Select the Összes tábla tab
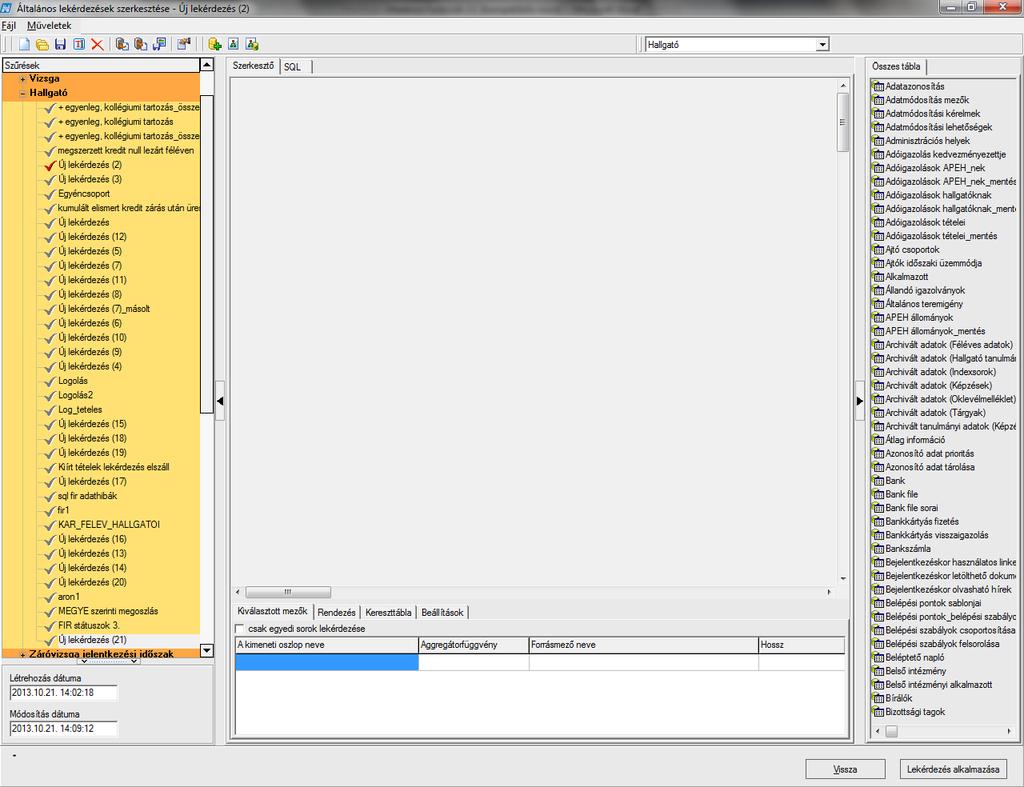 [896, 67]
